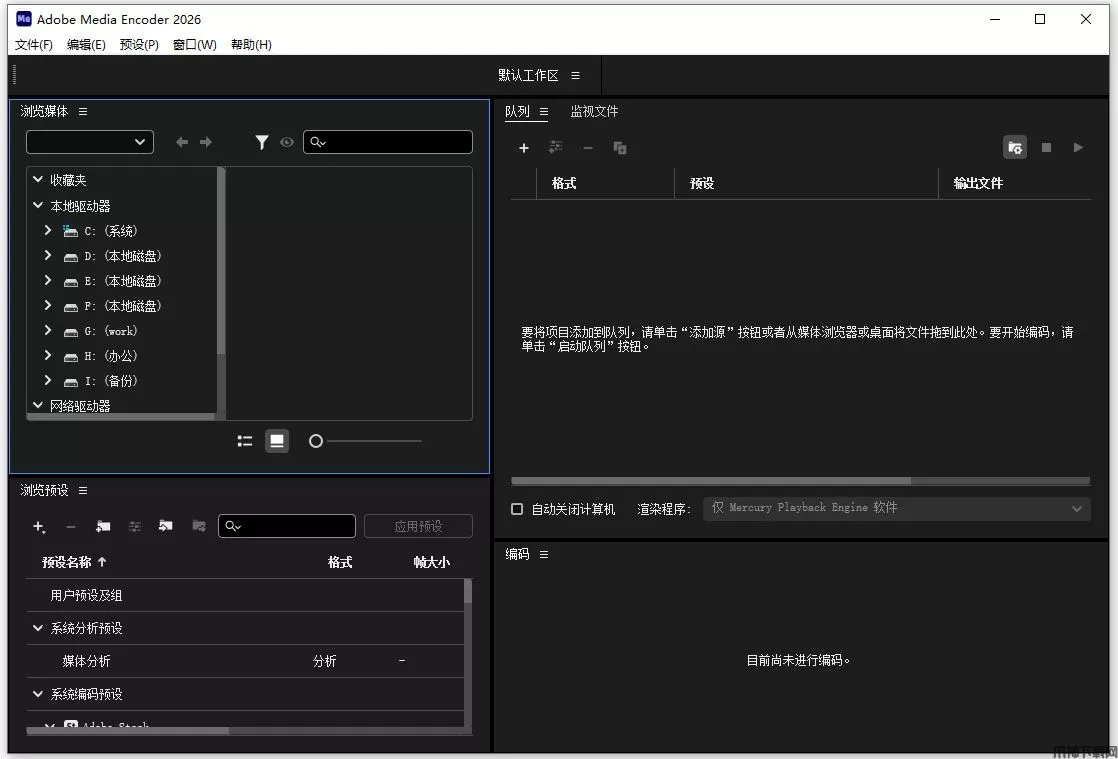This screenshot has height=759, width=1118.
Task: Collapse the 系统分析预设 group
Action: 38,628
